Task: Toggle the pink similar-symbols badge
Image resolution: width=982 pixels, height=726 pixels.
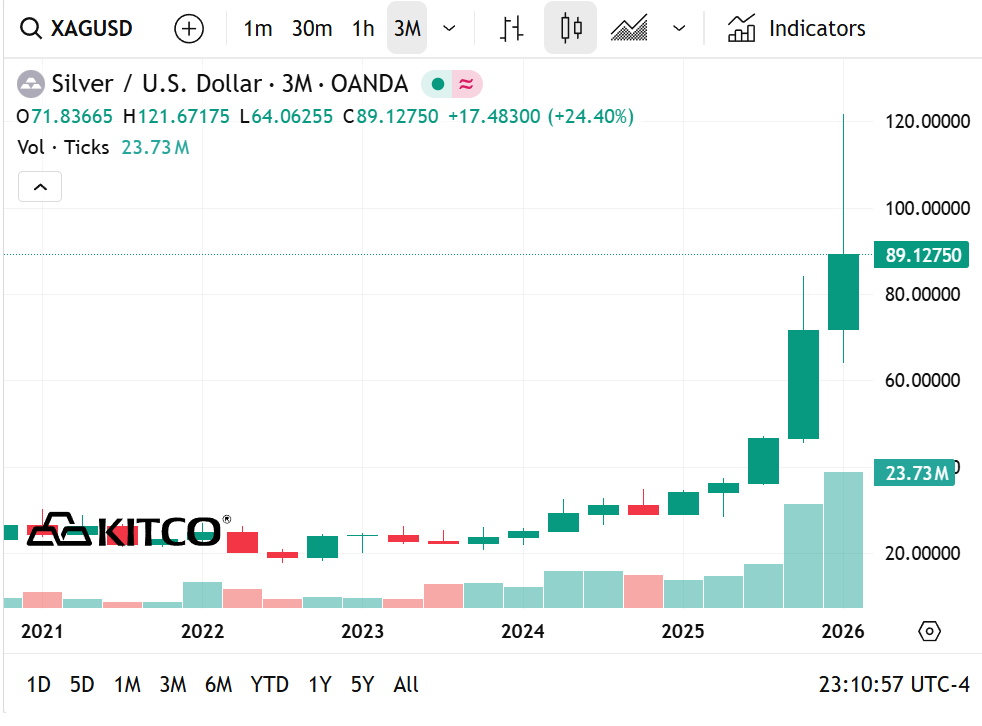Action: tap(465, 83)
